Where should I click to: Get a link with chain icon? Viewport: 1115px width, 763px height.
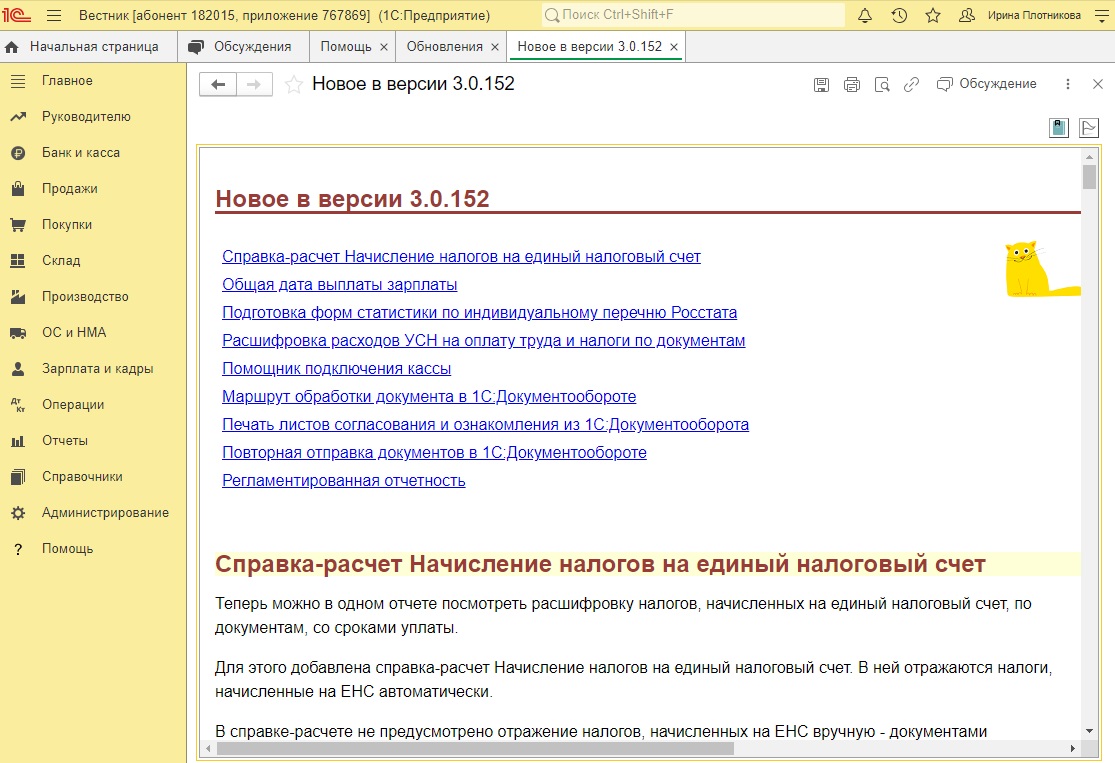pos(911,85)
